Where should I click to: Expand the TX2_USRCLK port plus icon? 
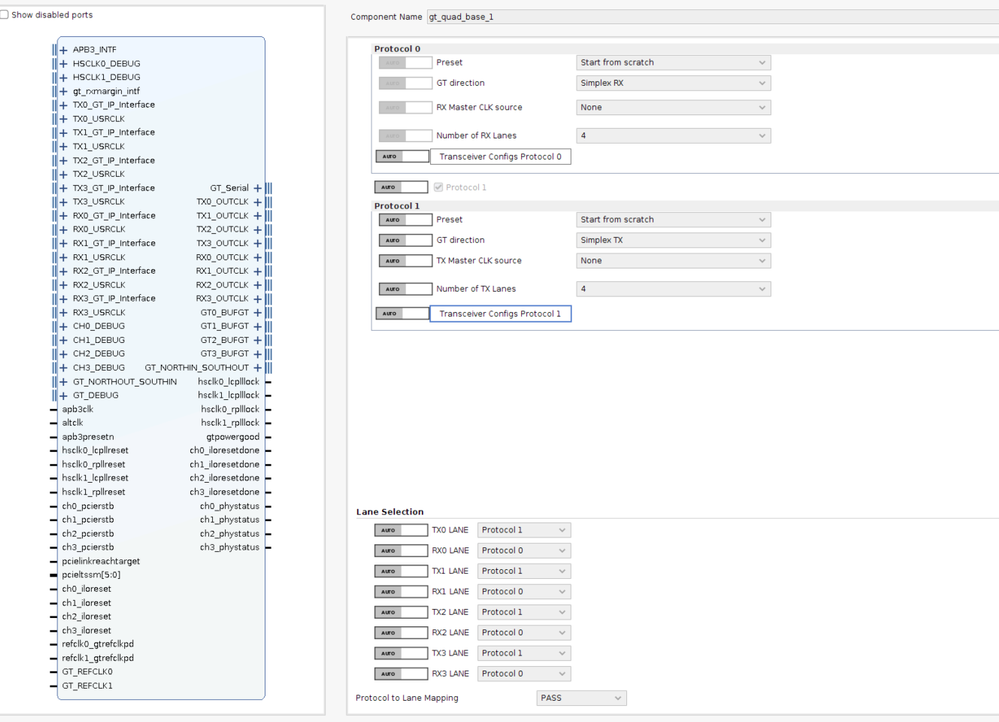pos(63,174)
